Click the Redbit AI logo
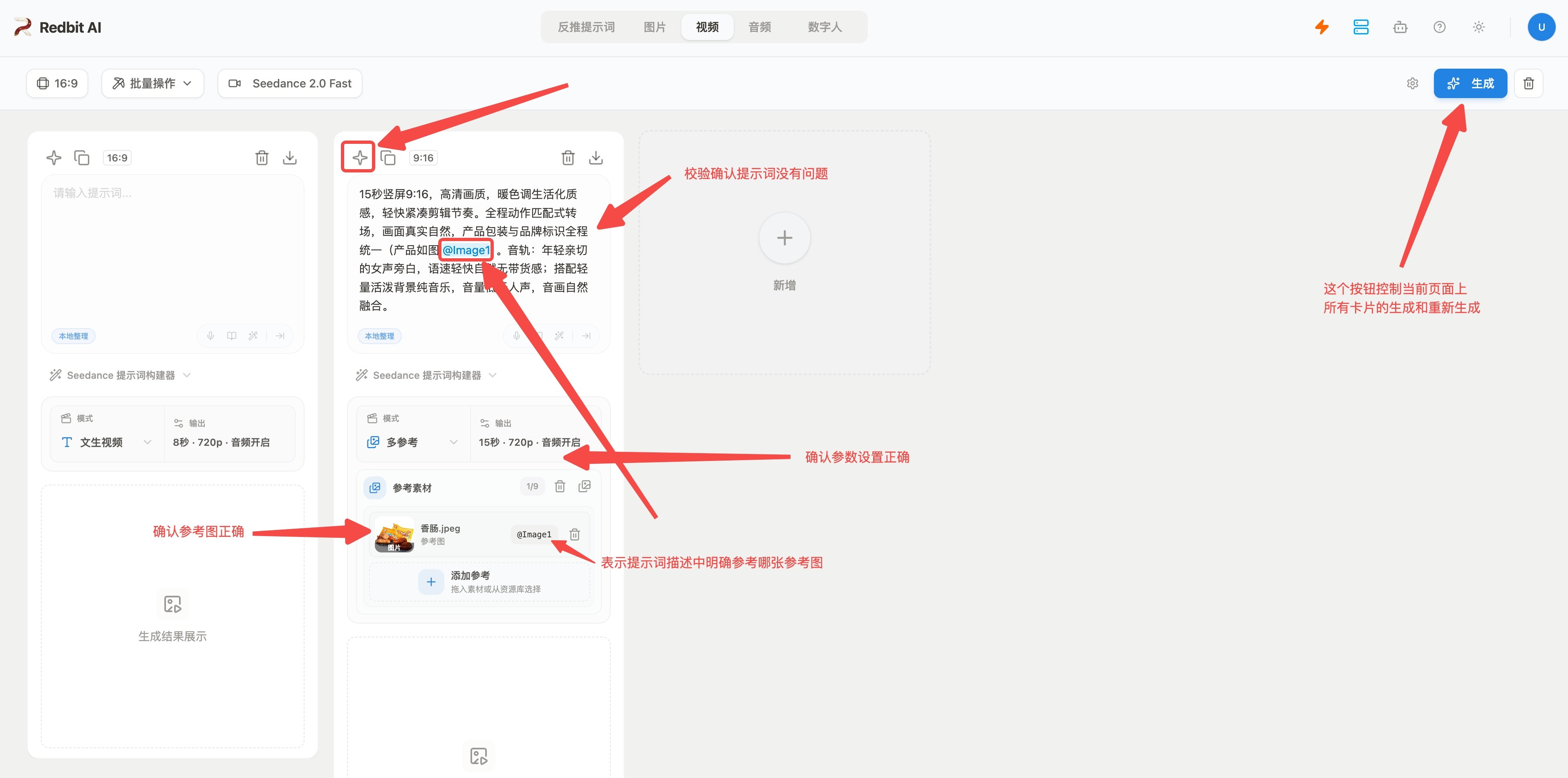This screenshot has width=1568, height=778. 58,27
